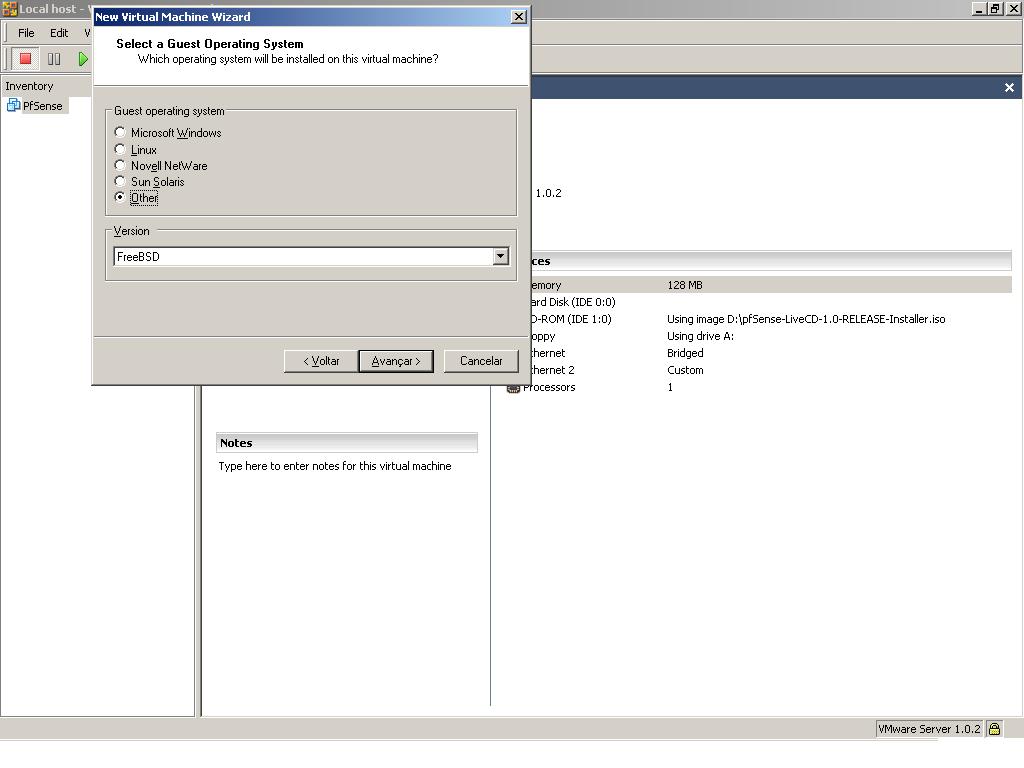Pause the virtual machine from the toolbar
This screenshot has width=1024, height=768.
coord(54,59)
